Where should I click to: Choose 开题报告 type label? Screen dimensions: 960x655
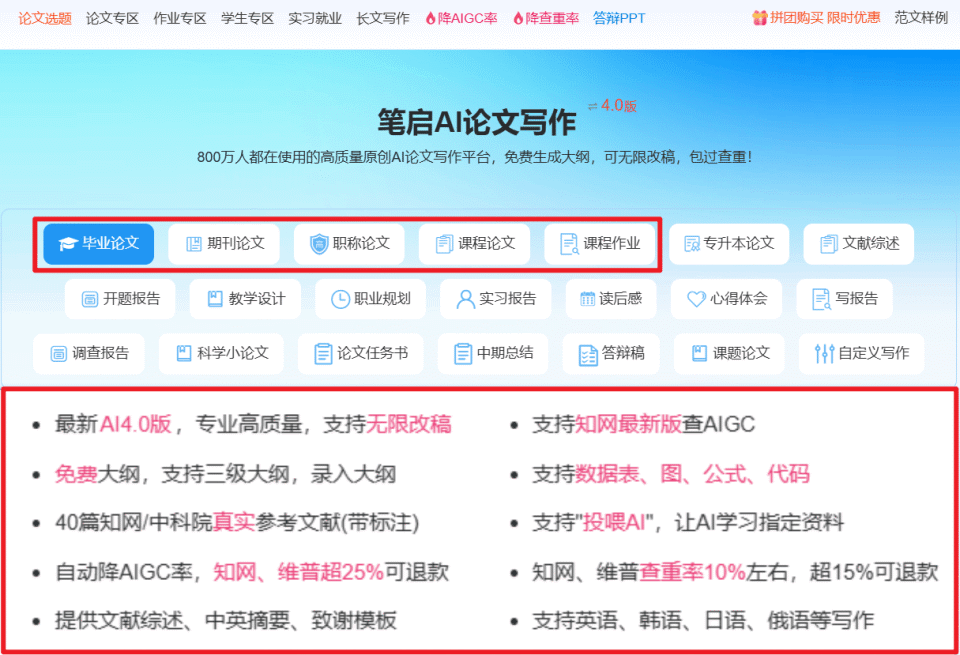click(x=132, y=299)
